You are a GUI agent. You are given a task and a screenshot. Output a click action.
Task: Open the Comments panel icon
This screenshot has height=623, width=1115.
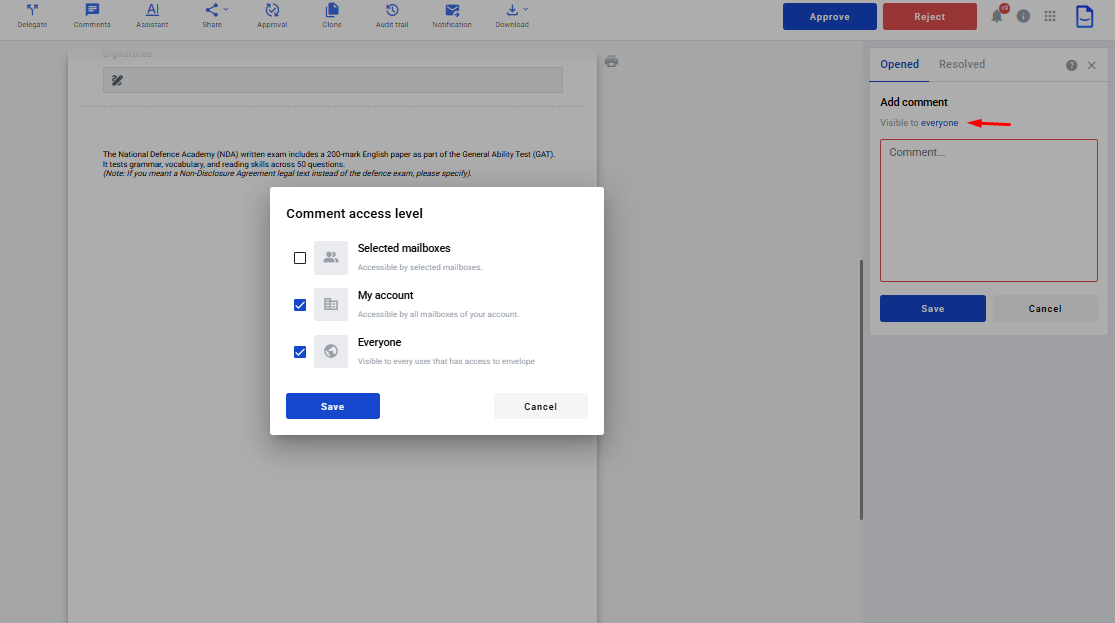point(92,16)
